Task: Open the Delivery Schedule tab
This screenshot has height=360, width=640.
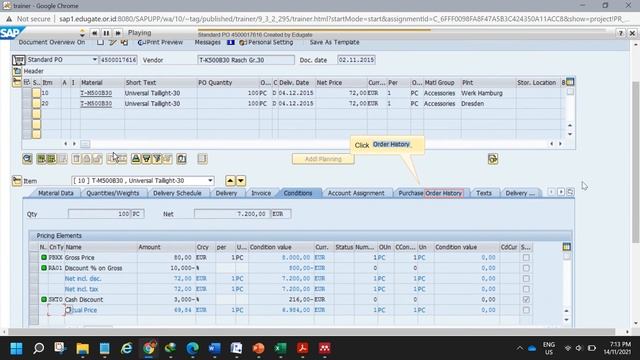Action: (177, 193)
